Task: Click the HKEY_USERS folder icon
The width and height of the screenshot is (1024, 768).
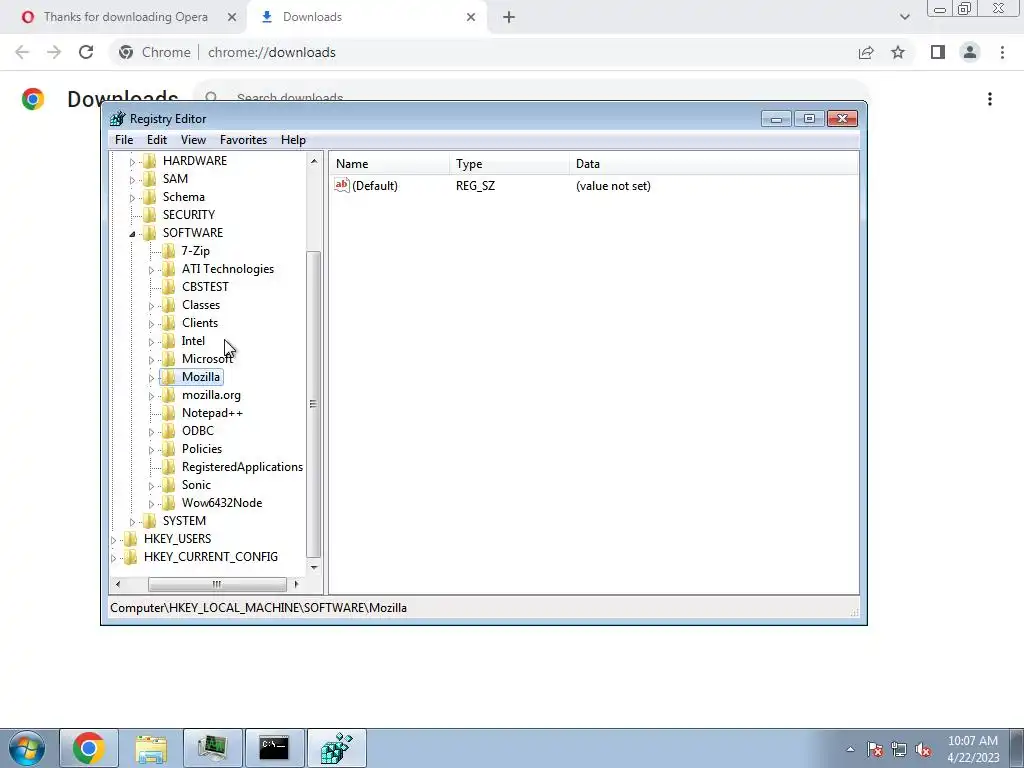Action: 131,539
